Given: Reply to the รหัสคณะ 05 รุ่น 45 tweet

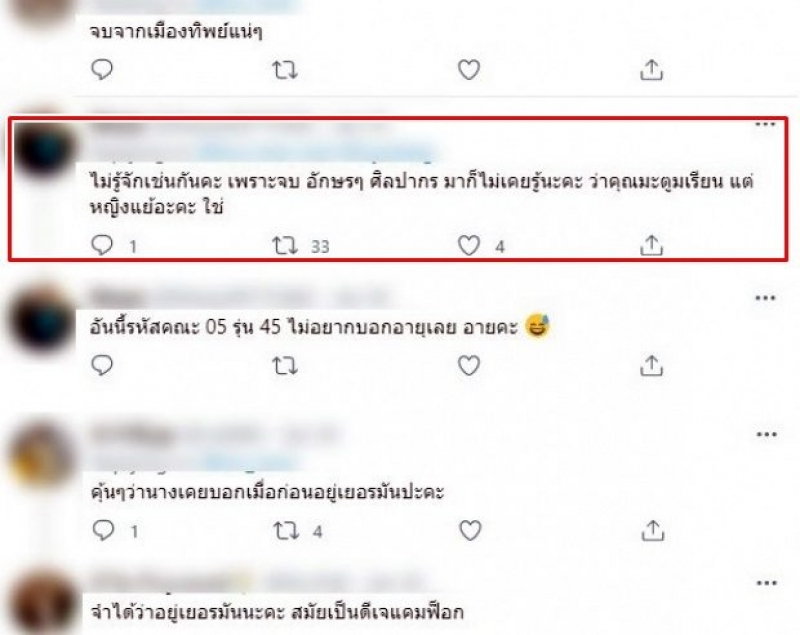Looking at the screenshot, I should 102,365.
